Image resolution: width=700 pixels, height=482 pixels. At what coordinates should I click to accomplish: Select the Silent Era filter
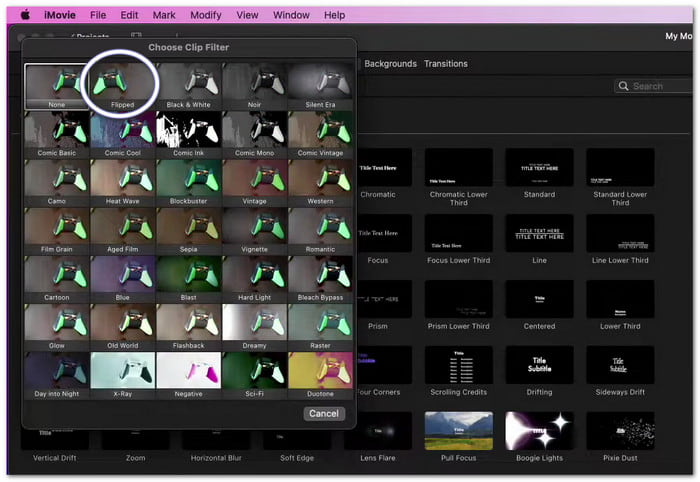tap(320, 86)
